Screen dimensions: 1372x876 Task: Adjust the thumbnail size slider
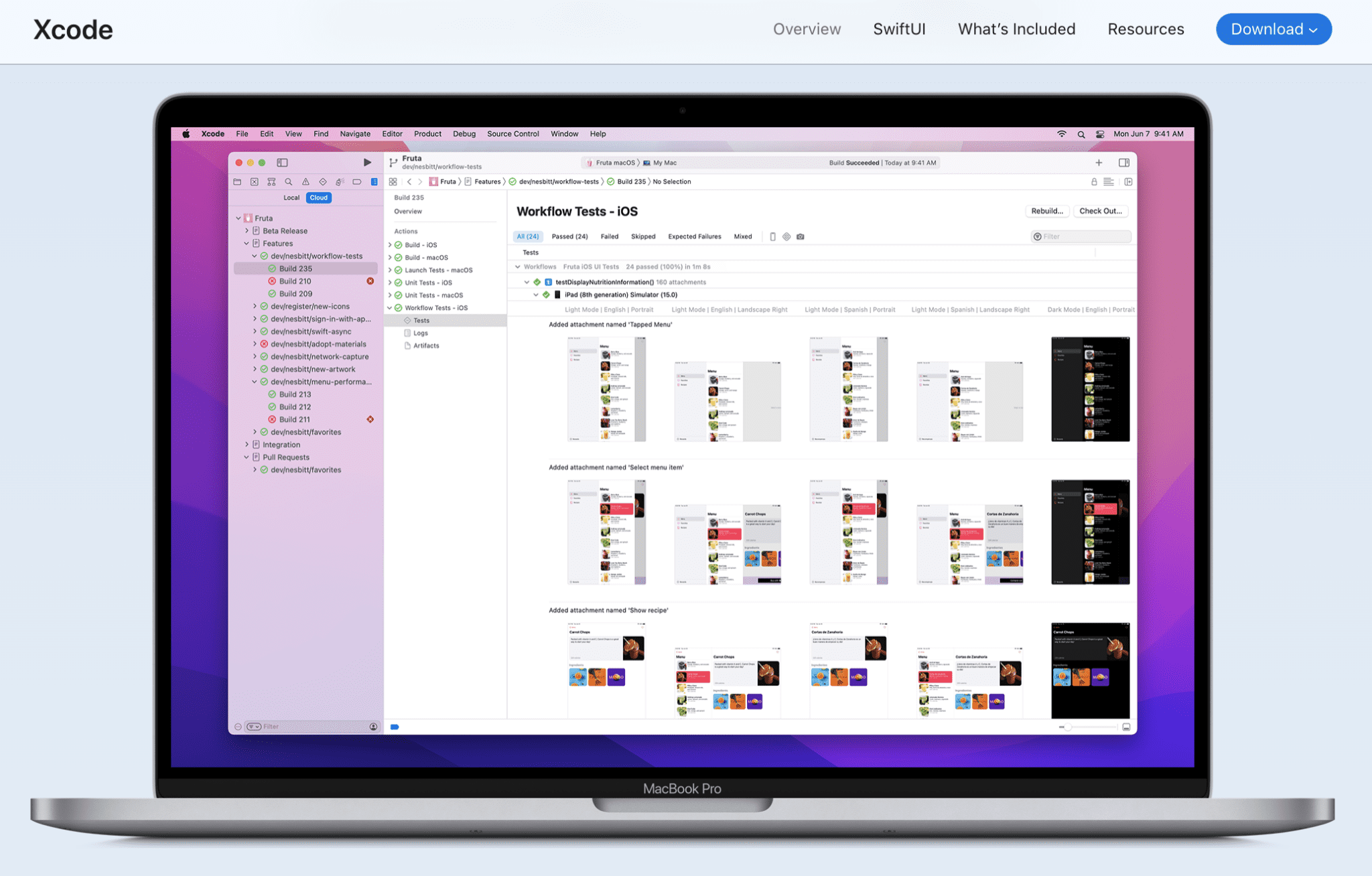coord(1069,727)
